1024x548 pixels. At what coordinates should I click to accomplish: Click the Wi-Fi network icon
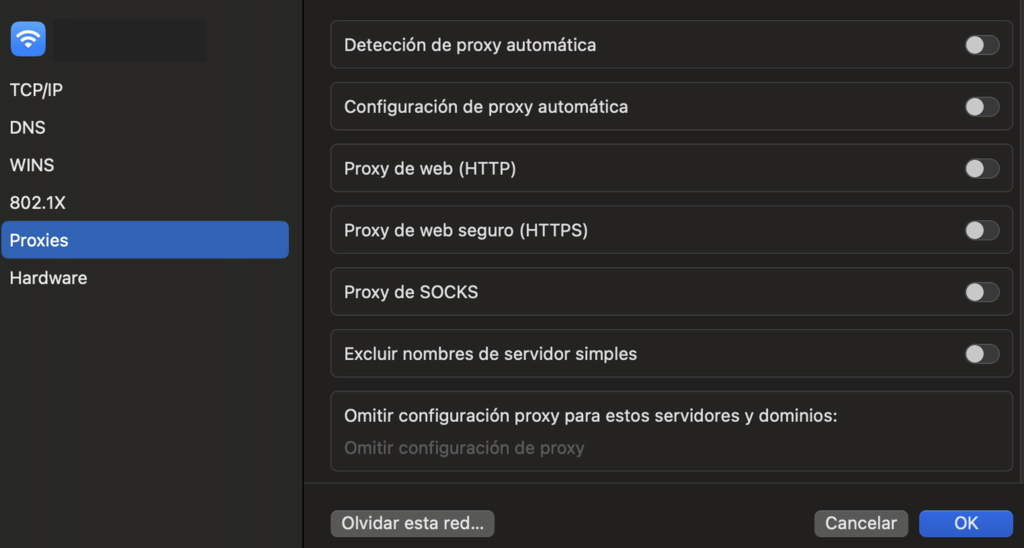coord(28,39)
